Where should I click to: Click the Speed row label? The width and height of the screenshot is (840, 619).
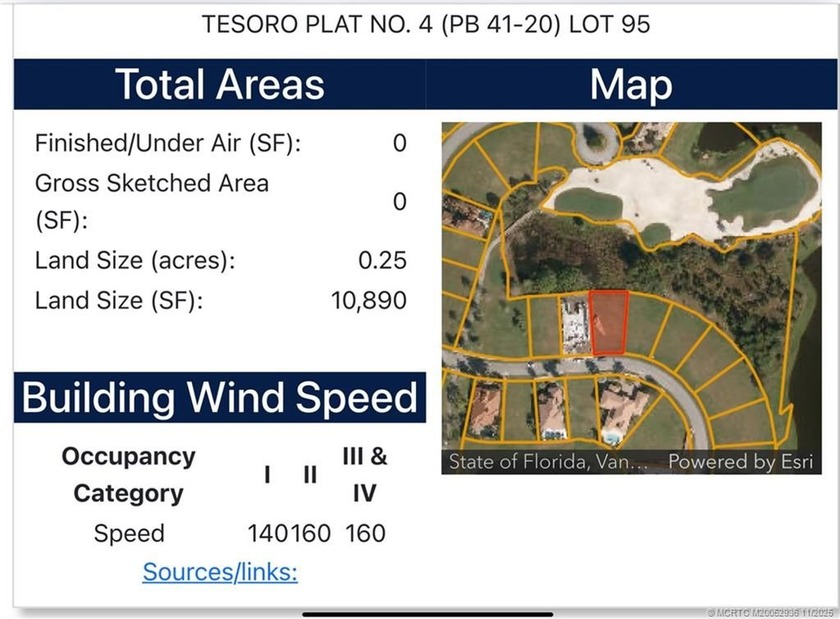[x=129, y=533]
